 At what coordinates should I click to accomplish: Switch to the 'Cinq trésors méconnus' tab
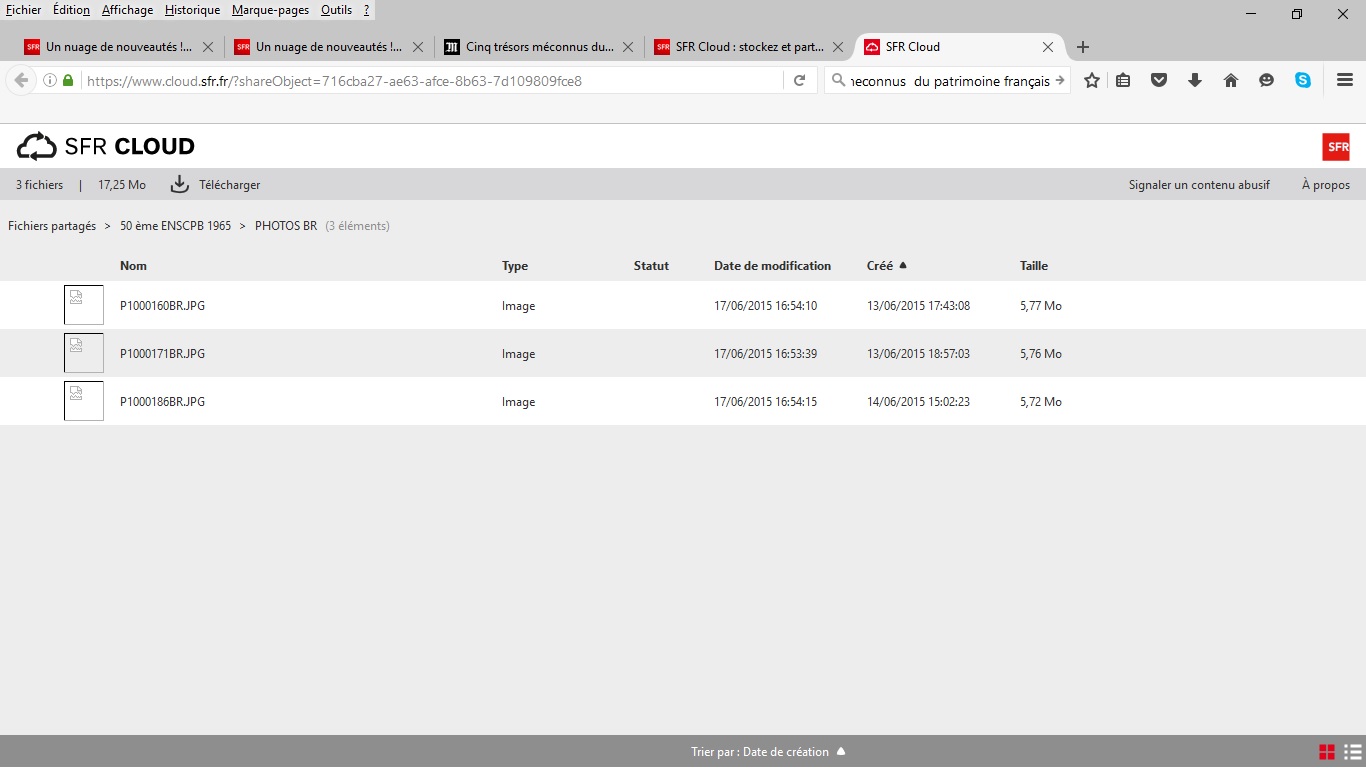(x=538, y=47)
